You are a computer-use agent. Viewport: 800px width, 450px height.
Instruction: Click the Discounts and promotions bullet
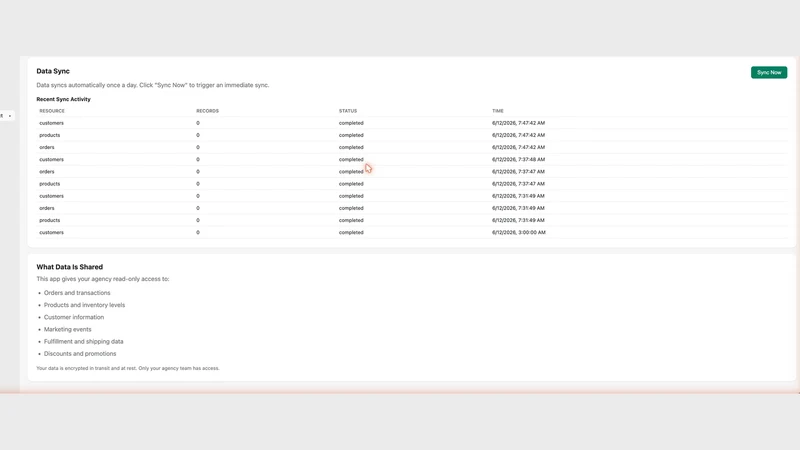(80, 354)
